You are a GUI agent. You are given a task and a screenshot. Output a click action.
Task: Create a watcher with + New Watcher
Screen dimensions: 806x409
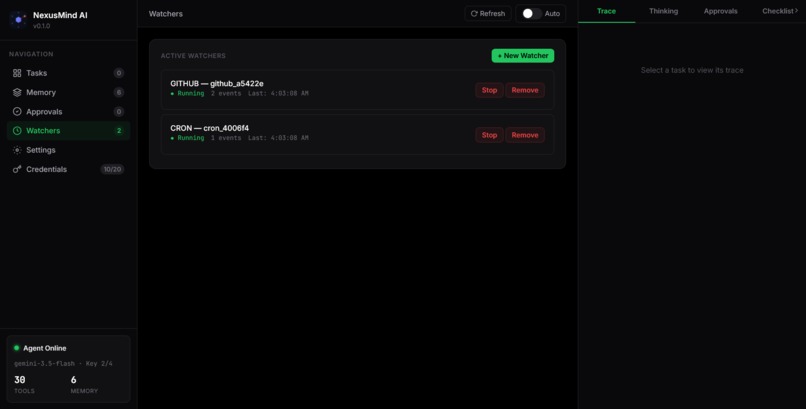[523, 55]
